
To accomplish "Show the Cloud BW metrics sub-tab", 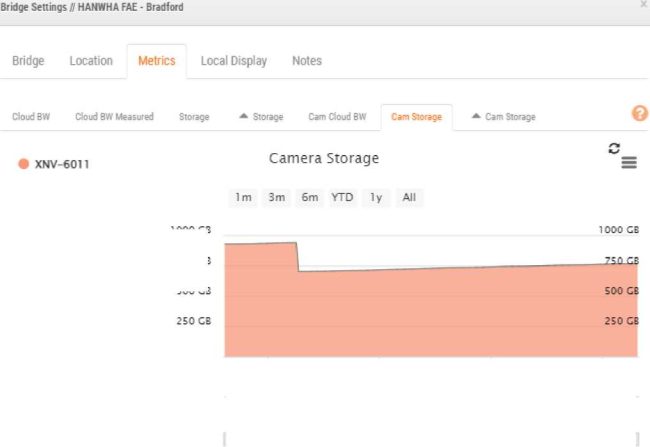I will [31, 117].
